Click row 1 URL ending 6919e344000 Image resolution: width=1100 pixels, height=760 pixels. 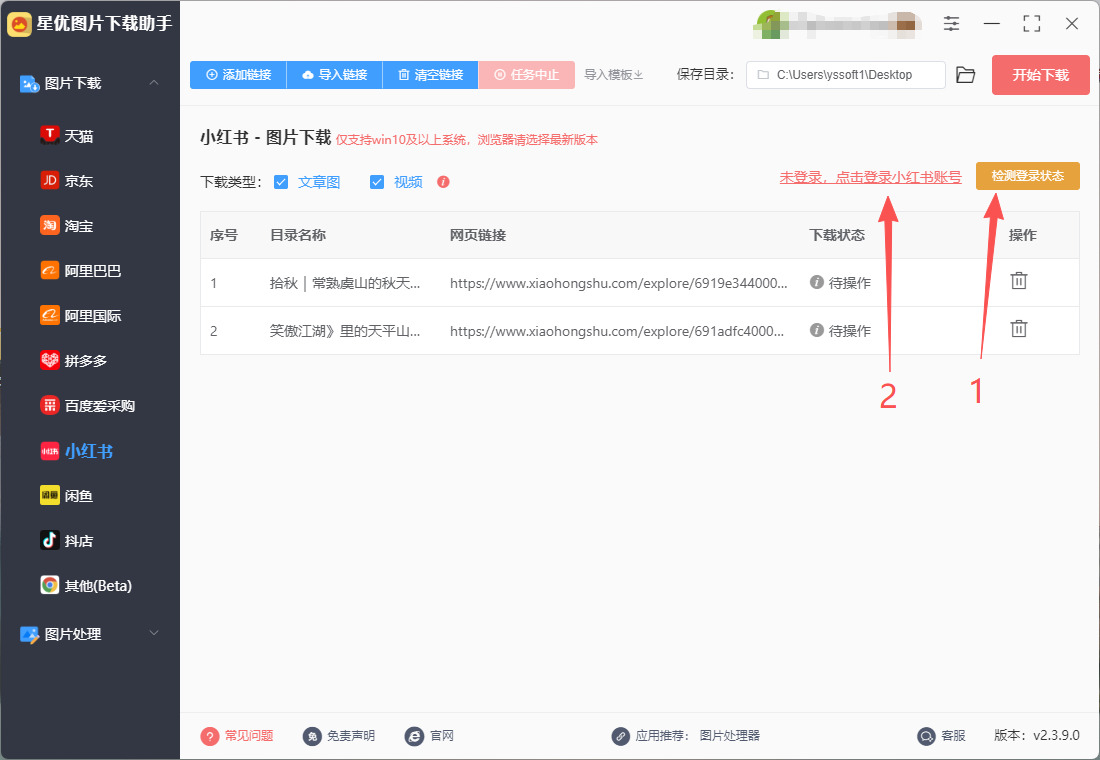[x=619, y=283]
